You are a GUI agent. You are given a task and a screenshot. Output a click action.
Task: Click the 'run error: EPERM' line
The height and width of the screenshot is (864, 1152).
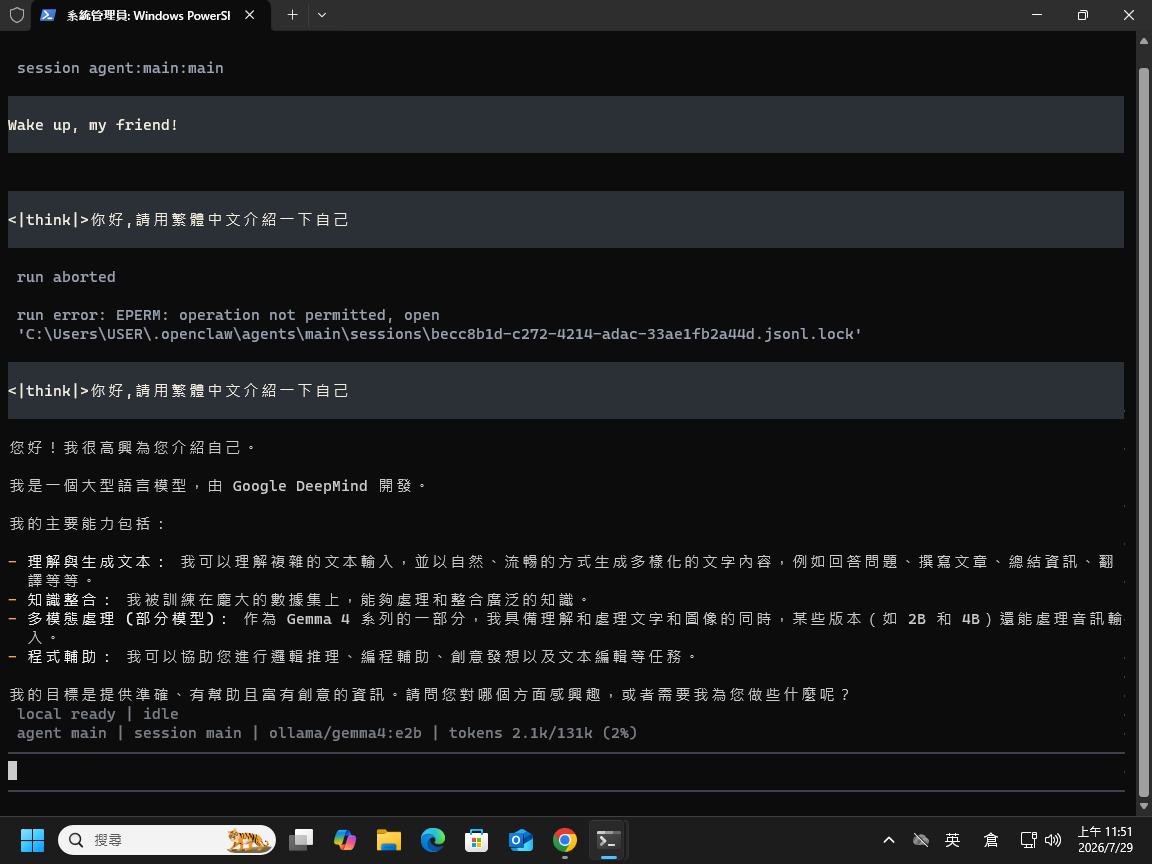[x=228, y=315]
